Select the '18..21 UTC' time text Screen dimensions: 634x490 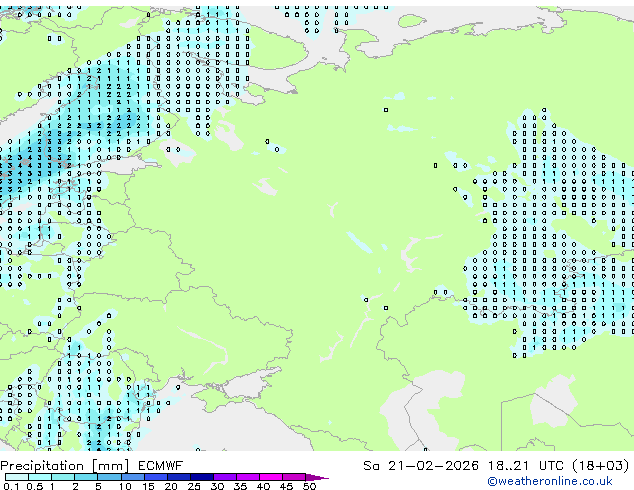pos(526,466)
